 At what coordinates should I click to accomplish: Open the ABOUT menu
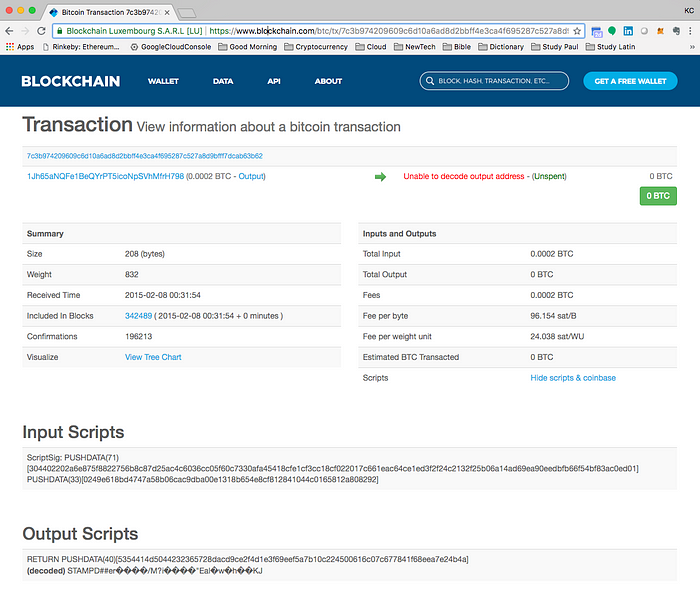click(x=328, y=81)
